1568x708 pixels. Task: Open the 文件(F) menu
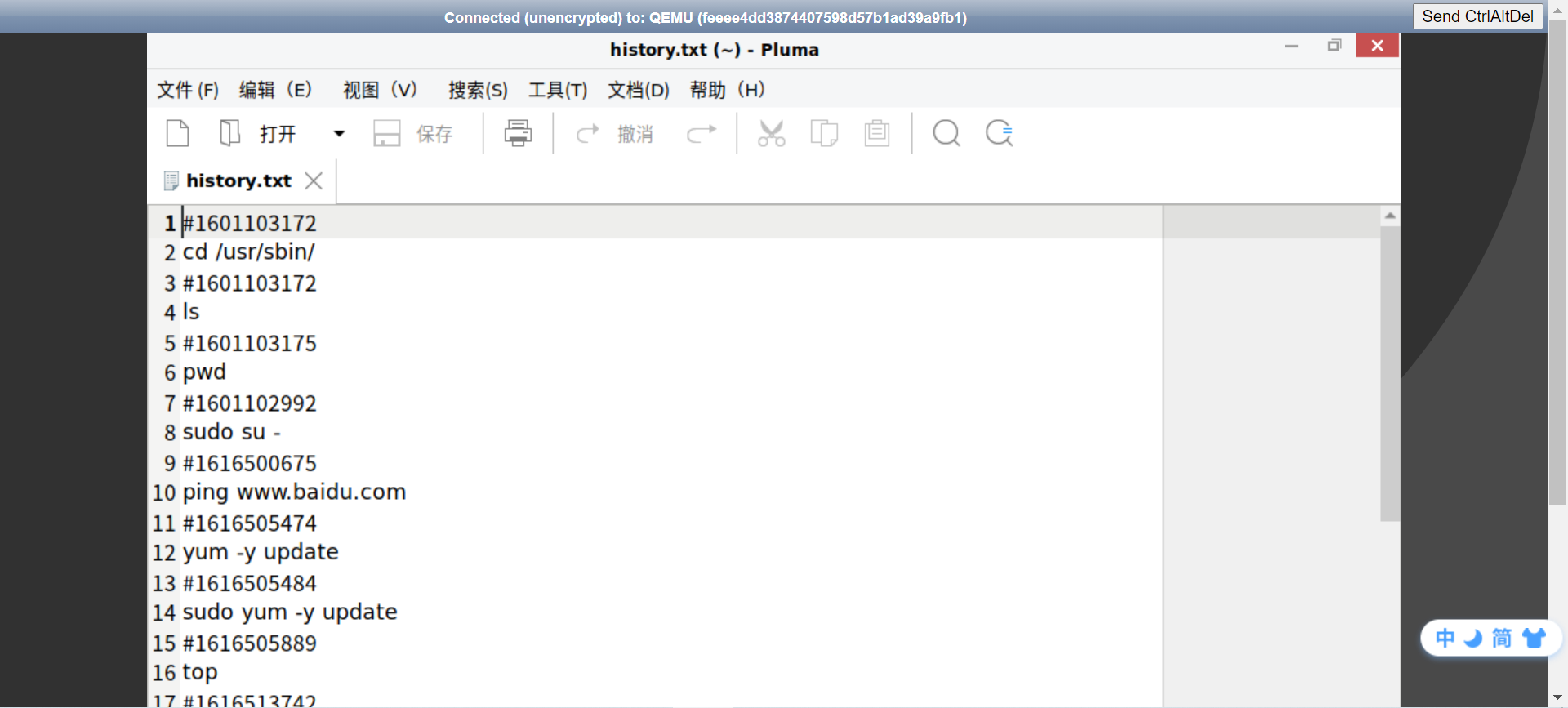click(x=188, y=90)
